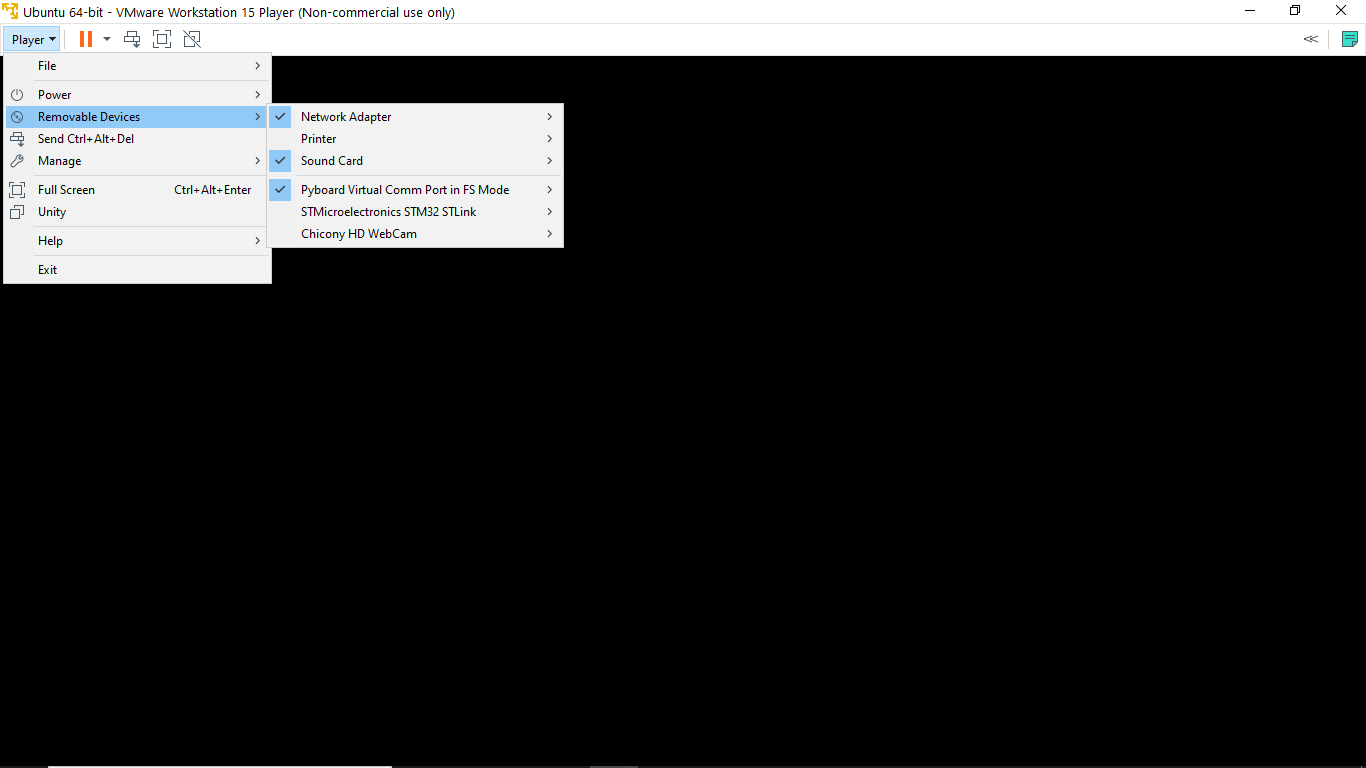Open the Network Adapter submenu
1366x768 pixels.
[x=415, y=117]
